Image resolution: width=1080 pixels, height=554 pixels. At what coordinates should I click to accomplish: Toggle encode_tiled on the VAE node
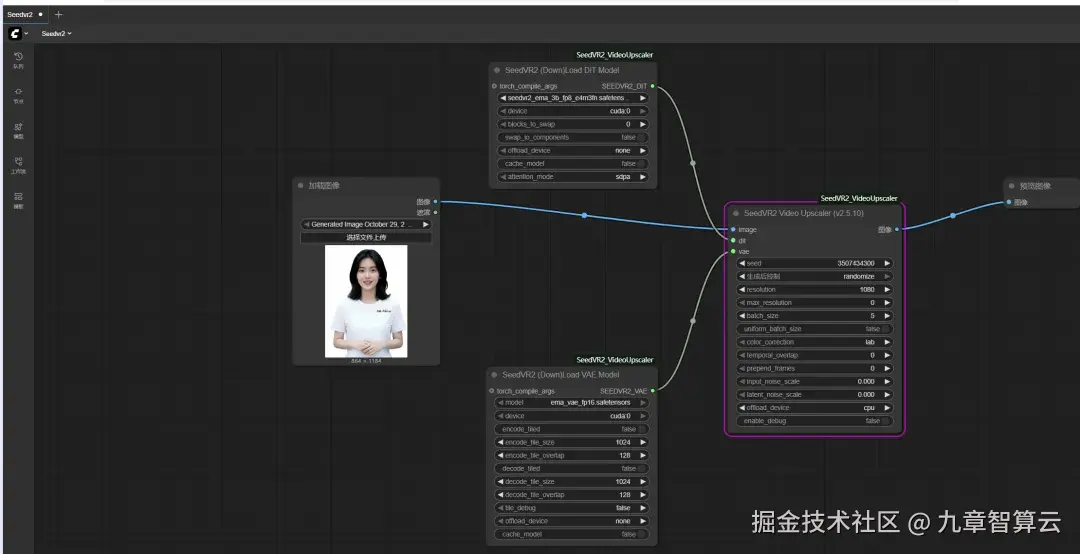(x=571, y=429)
